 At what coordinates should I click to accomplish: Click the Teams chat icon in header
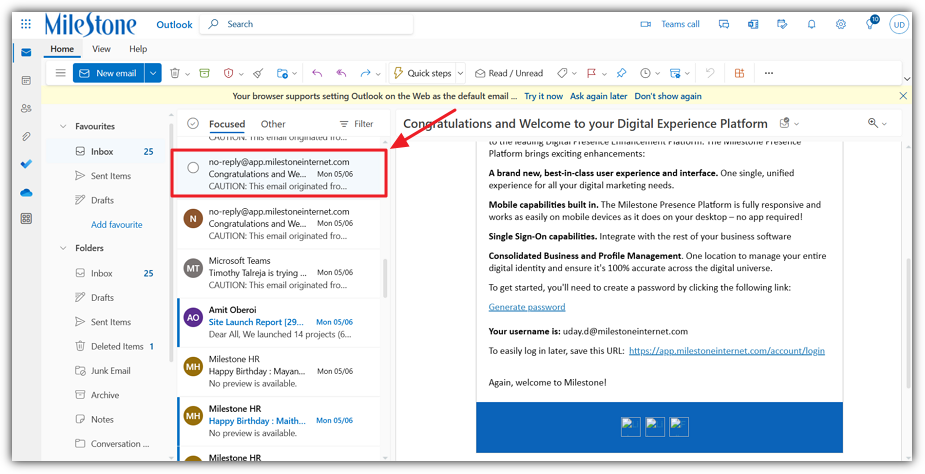point(724,24)
